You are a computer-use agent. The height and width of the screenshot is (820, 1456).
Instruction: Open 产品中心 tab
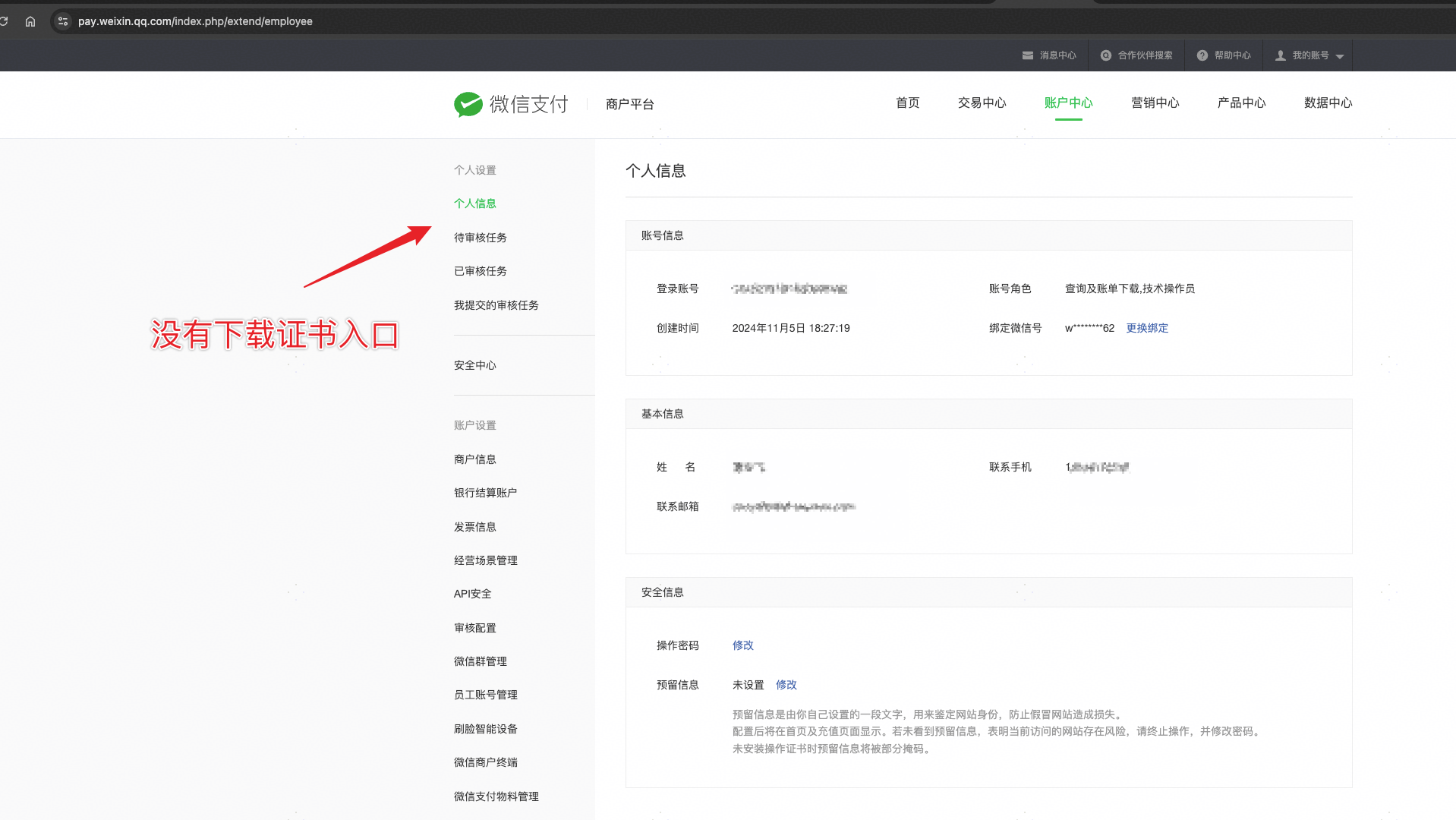[x=1242, y=102]
